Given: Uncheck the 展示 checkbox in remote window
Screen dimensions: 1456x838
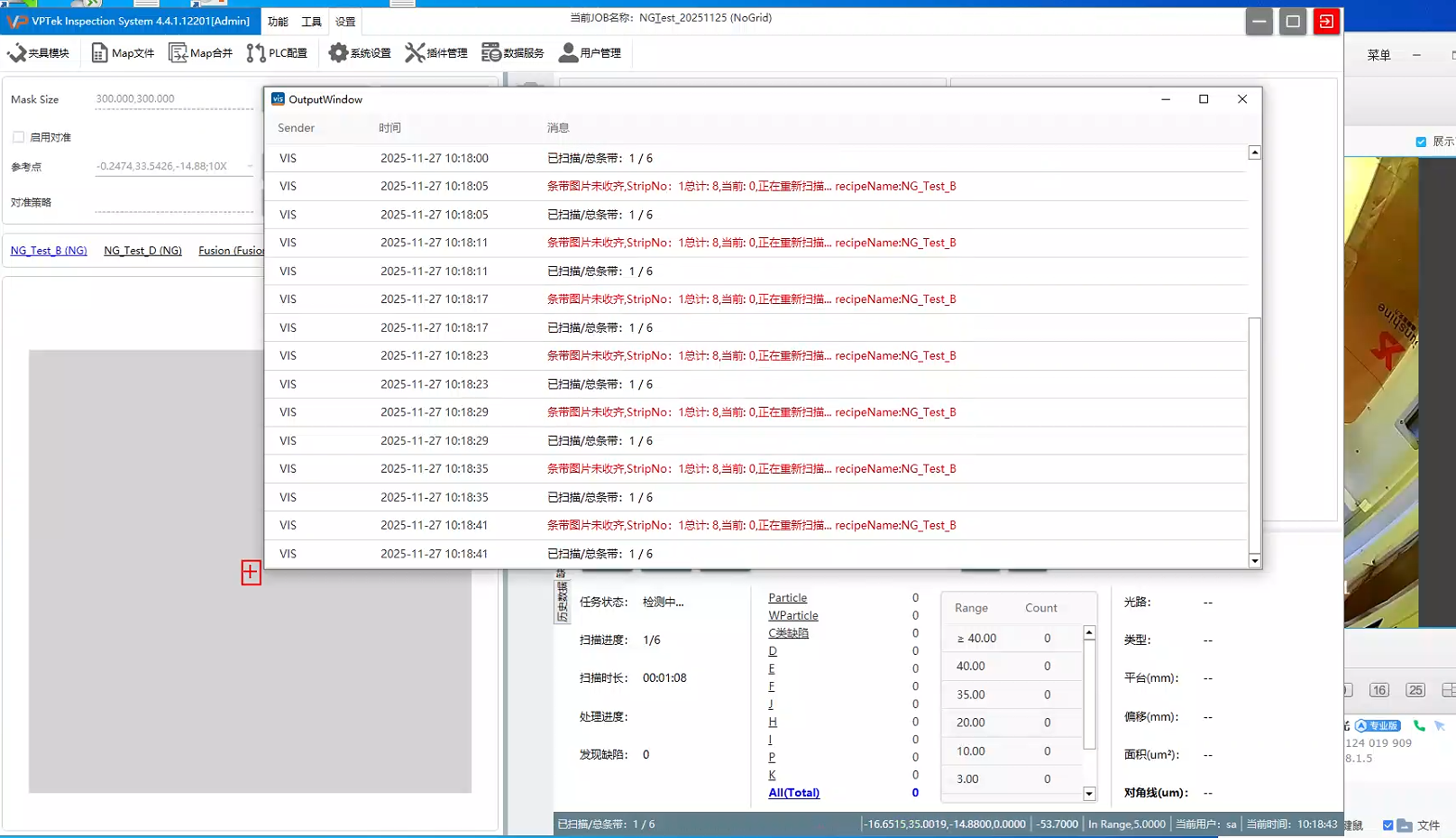Looking at the screenshot, I should tap(1421, 142).
